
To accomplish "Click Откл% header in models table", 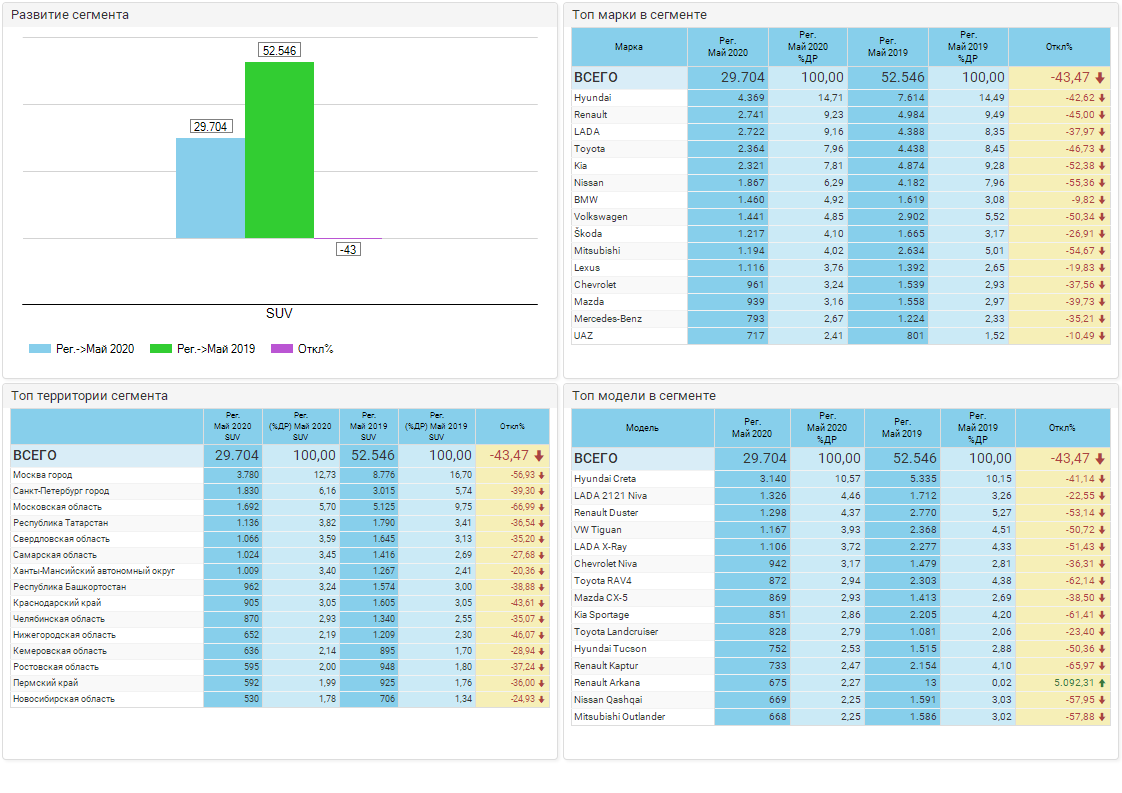I will click(x=1063, y=427).
